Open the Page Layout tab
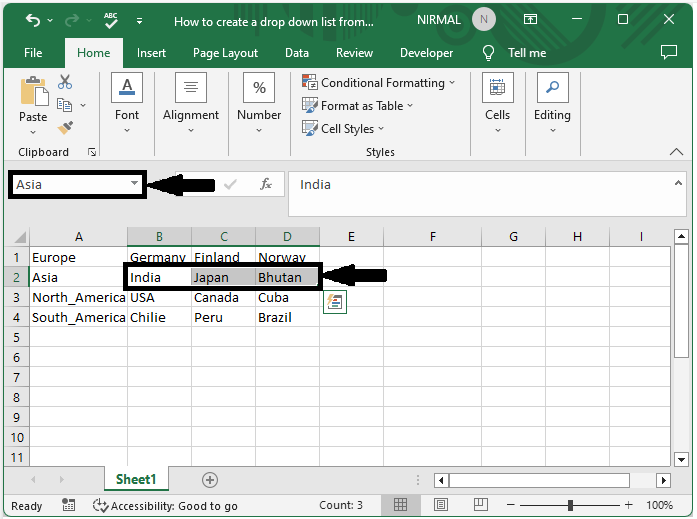The width and height of the screenshot is (697, 519). (225, 53)
